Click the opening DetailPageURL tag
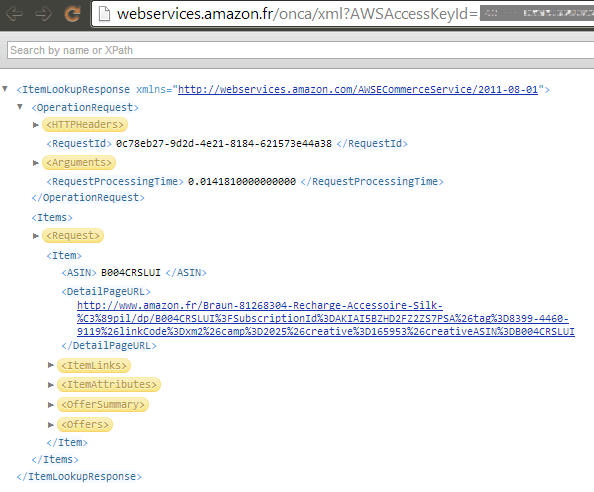Viewport: 594px width, 492px height. click(x=106, y=292)
